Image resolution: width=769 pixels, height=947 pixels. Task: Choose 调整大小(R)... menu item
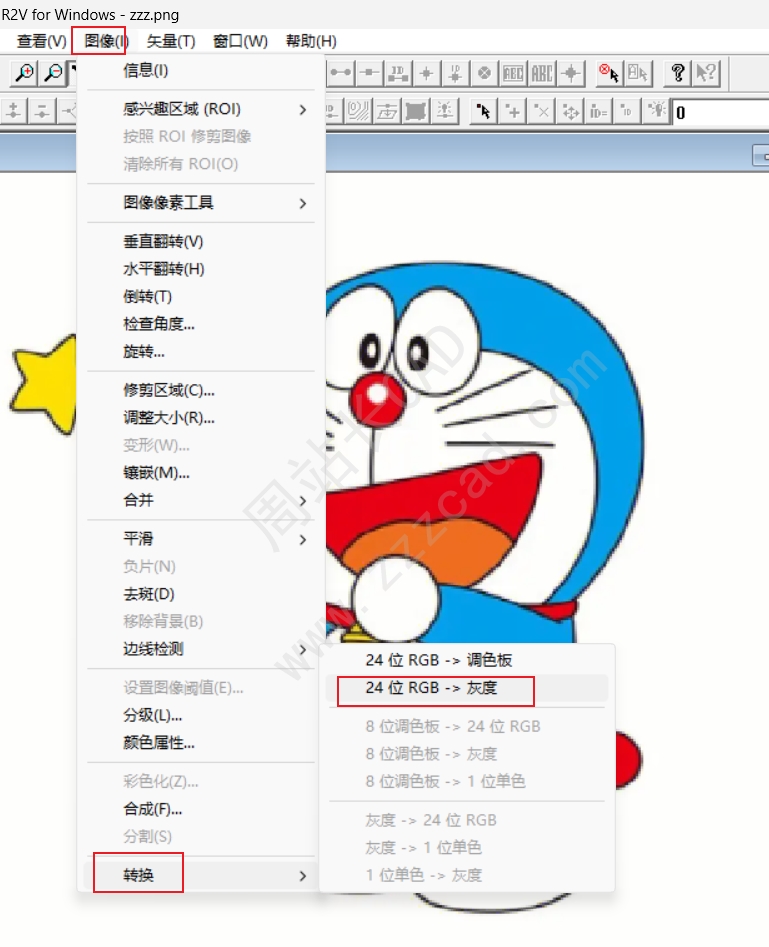click(x=201, y=418)
